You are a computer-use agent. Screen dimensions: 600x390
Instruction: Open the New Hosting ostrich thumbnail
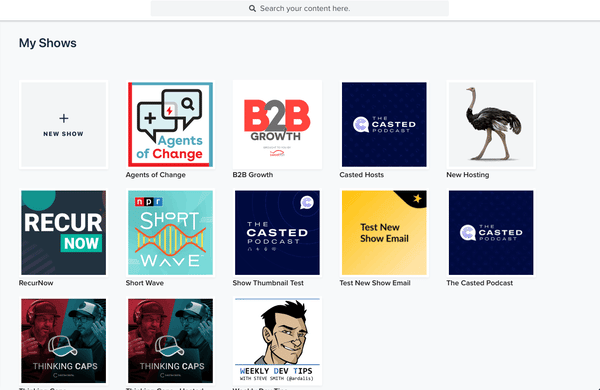click(x=491, y=124)
